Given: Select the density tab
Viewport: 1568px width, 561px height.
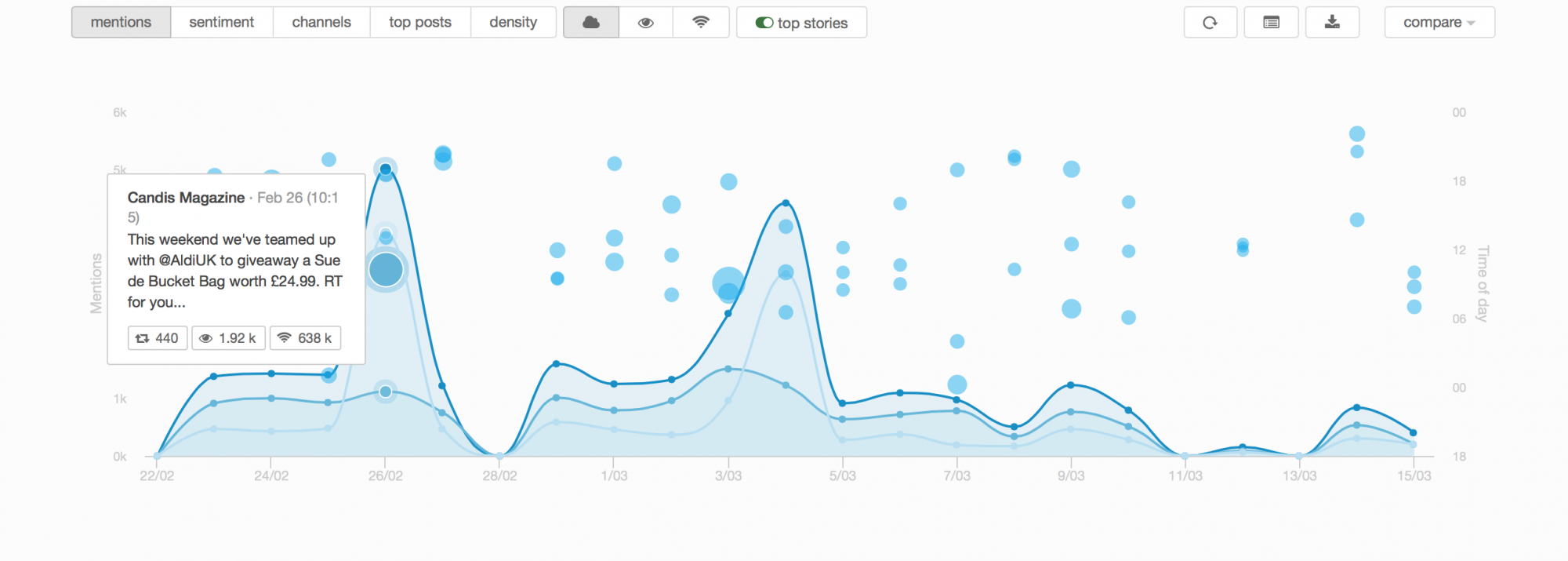Looking at the screenshot, I should pos(513,23).
